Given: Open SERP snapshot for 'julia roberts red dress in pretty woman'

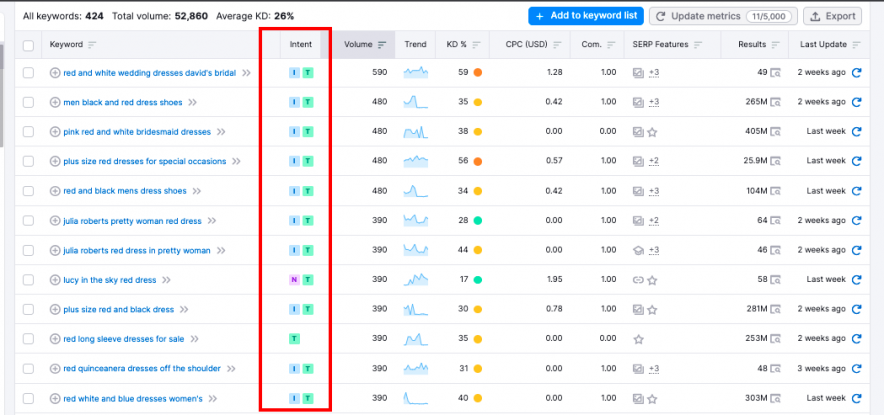Looking at the screenshot, I should coord(776,250).
